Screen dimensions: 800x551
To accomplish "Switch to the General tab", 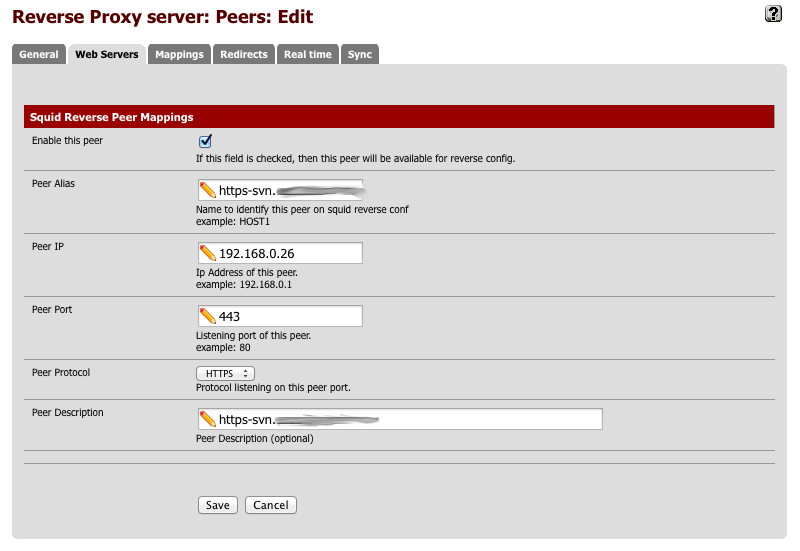I will click(x=39, y=54).
